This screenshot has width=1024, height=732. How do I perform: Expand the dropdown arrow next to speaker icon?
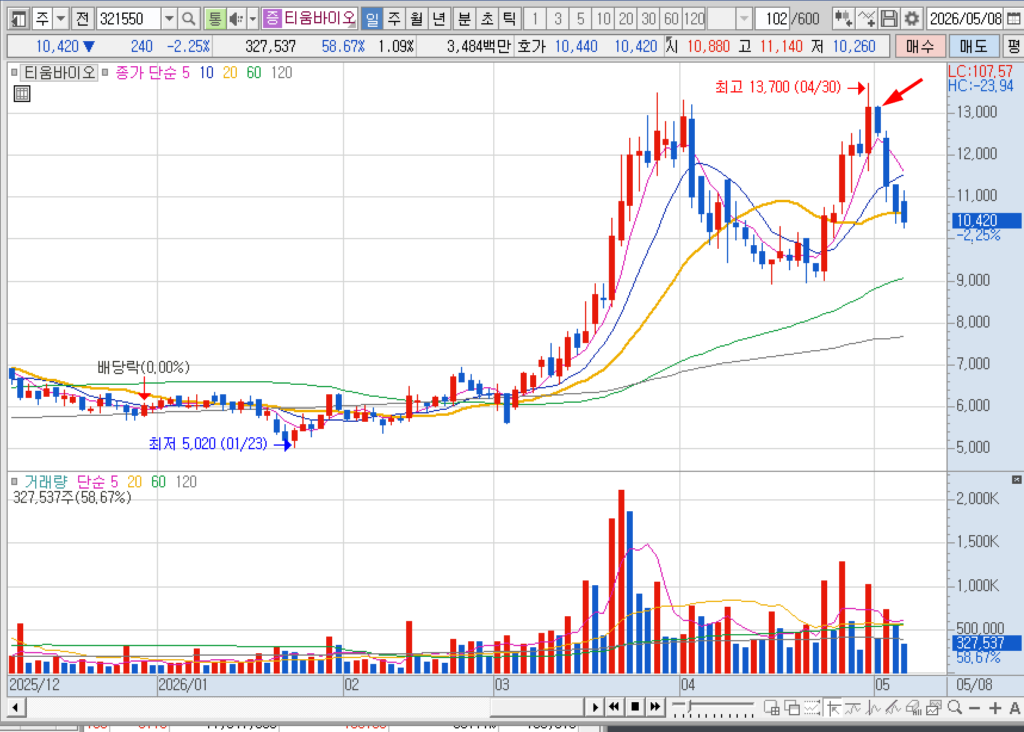tap(253, 19)
